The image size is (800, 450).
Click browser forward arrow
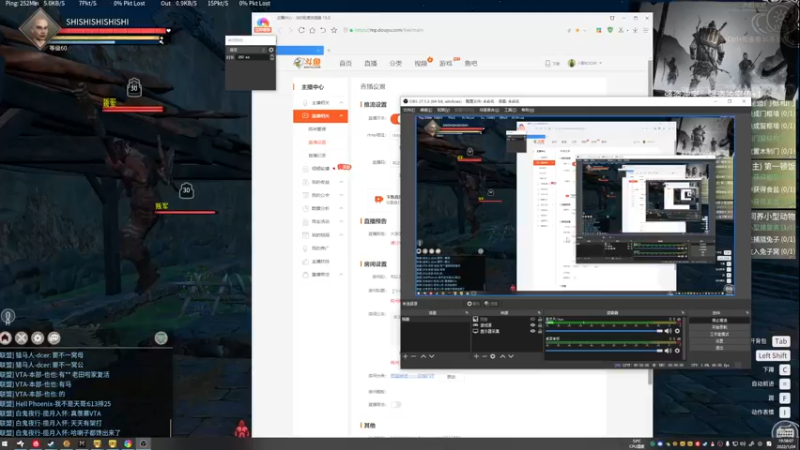tap(290, 30)
